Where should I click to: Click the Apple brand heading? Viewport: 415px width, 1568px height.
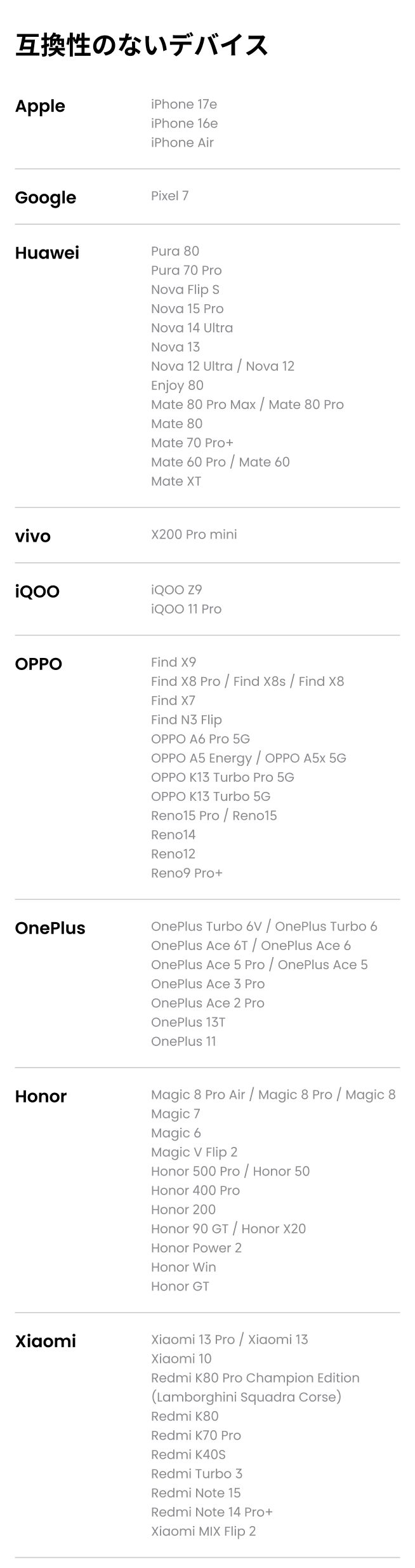40,106
